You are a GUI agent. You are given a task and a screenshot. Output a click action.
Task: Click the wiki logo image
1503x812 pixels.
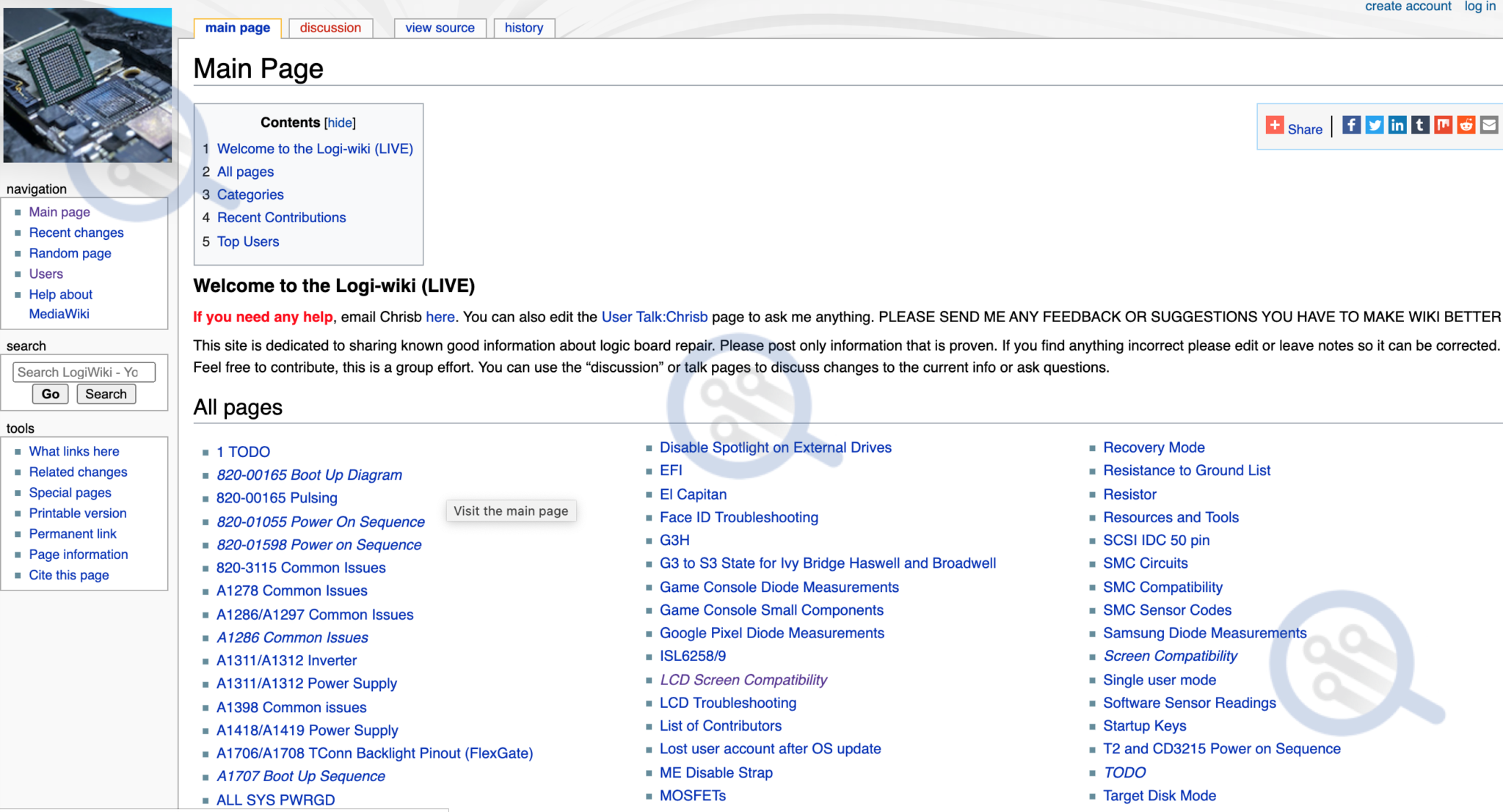point(87,85)
